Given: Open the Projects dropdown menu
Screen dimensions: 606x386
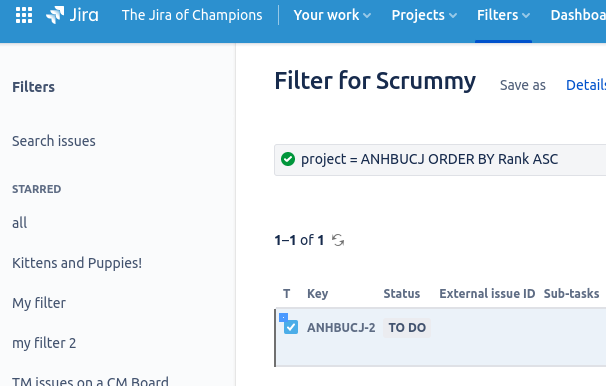Looking at the screenshot, I should point(424,15).
